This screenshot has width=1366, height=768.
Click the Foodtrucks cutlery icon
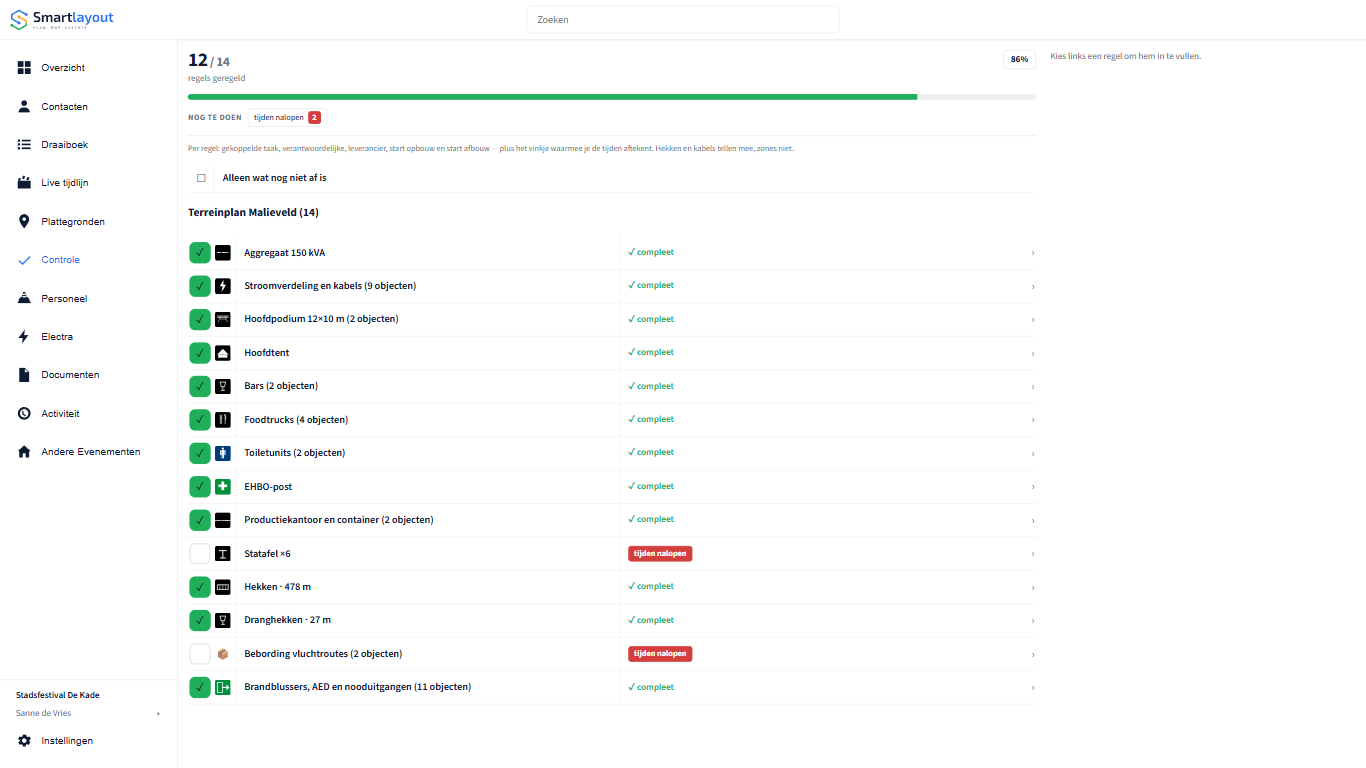point(223,420)
